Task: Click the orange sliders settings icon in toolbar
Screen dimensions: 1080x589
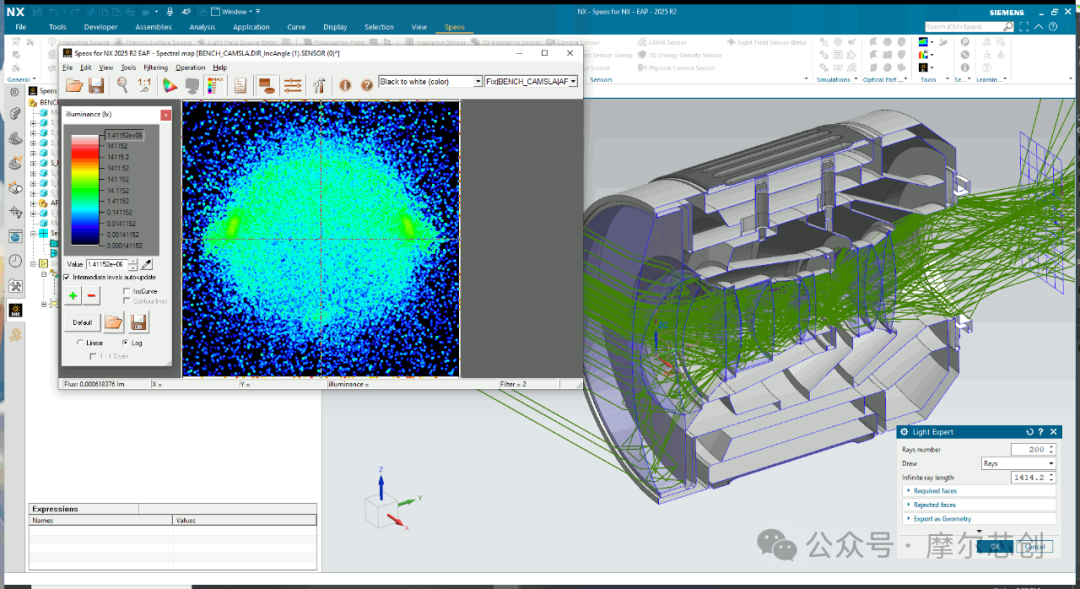Action: tap(293, 85)
